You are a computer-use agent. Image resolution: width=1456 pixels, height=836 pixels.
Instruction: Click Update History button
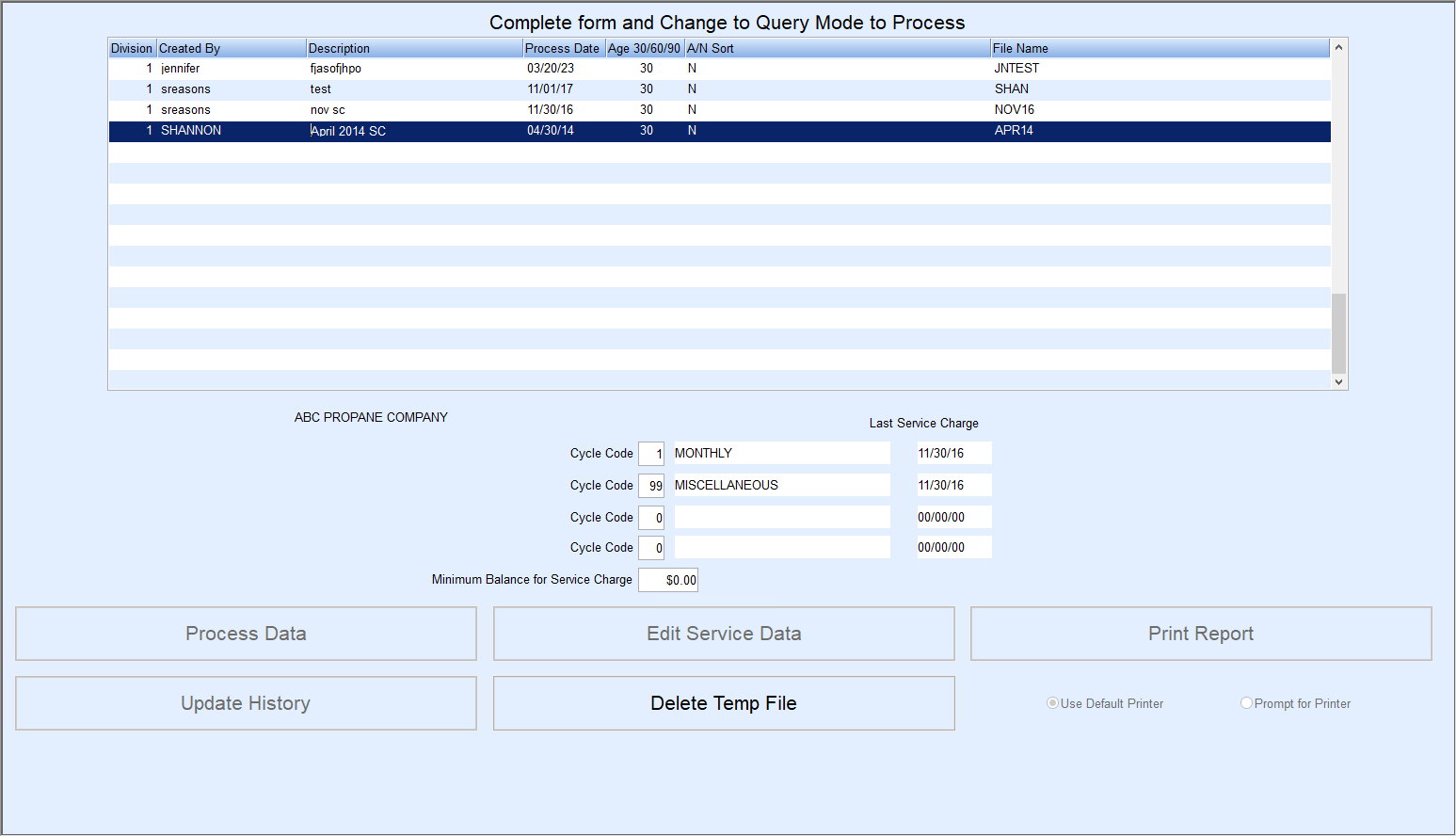[x=246, y=703]
